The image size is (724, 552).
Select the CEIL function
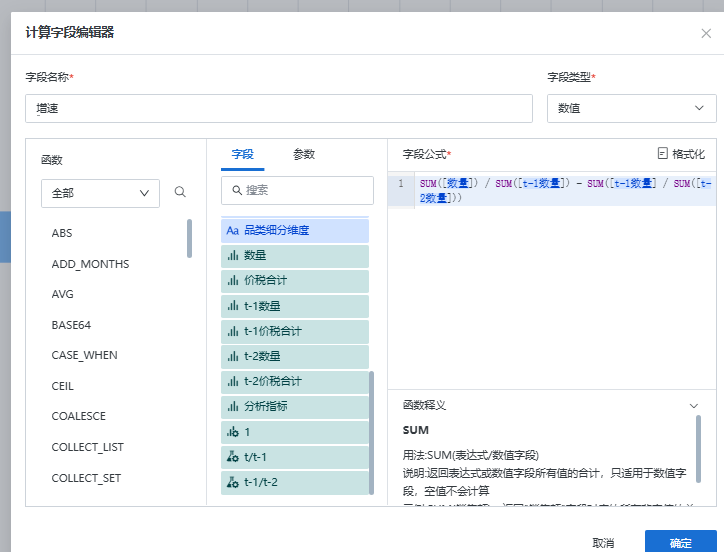click(62, 386)
